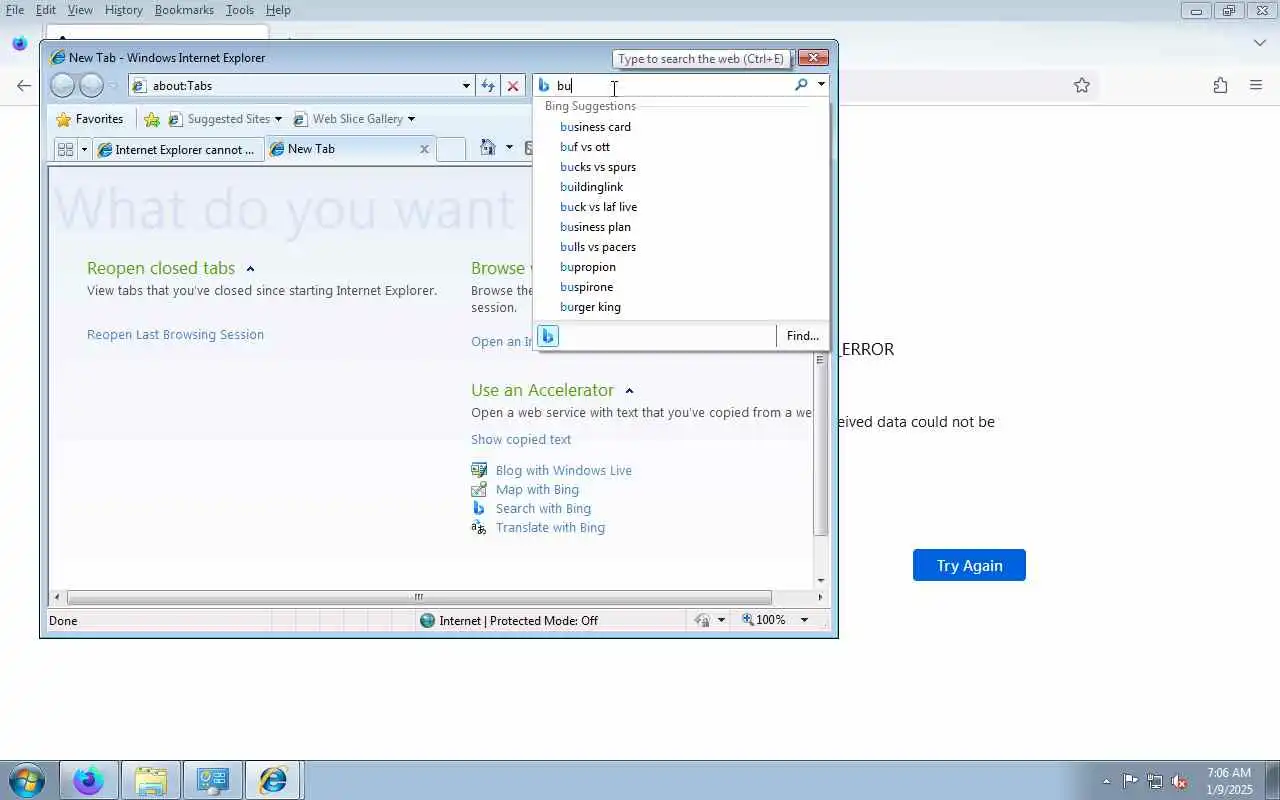Screen dimensions: 1280x800
Task: Open the search provider dropdown arrow
Action: coord(821,85)
